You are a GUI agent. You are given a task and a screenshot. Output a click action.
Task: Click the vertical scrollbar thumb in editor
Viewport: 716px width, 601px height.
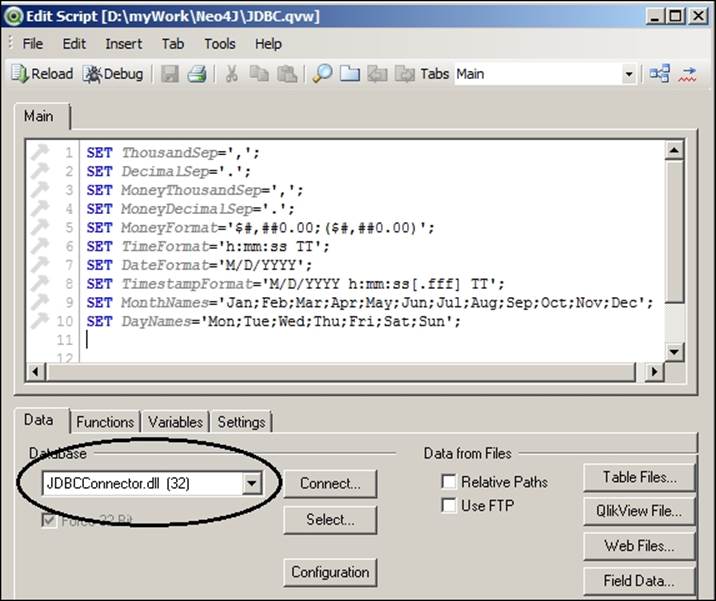coord(674,231)
